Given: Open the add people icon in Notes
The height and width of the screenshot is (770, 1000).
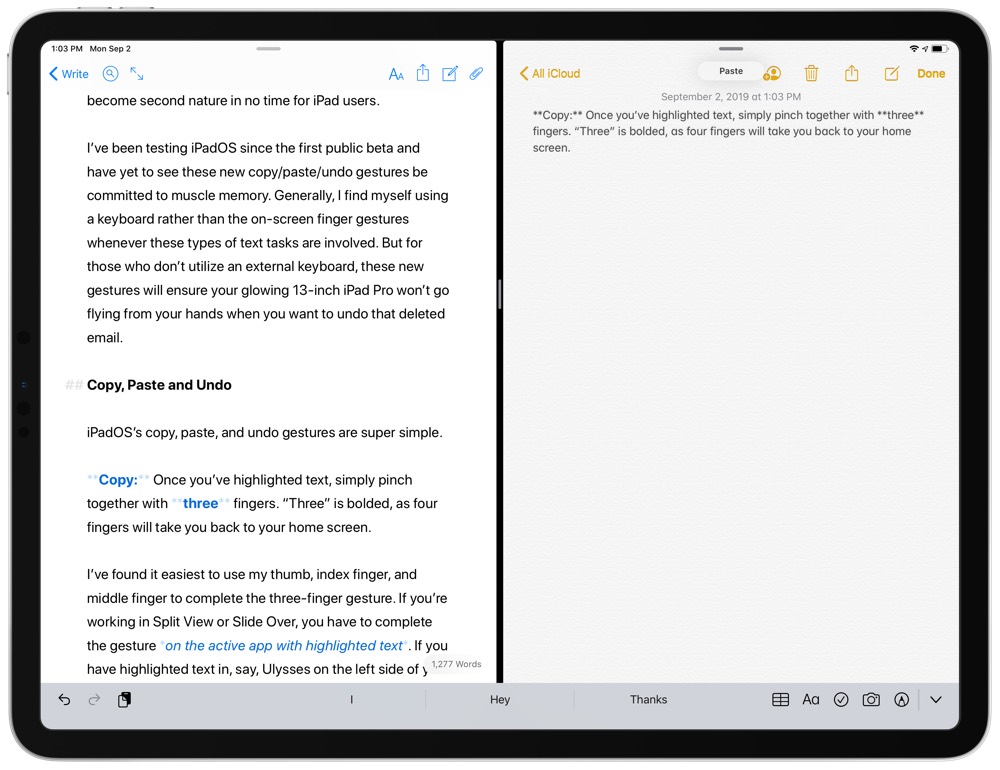Looking at the screenshot, I should pos(772,73).
